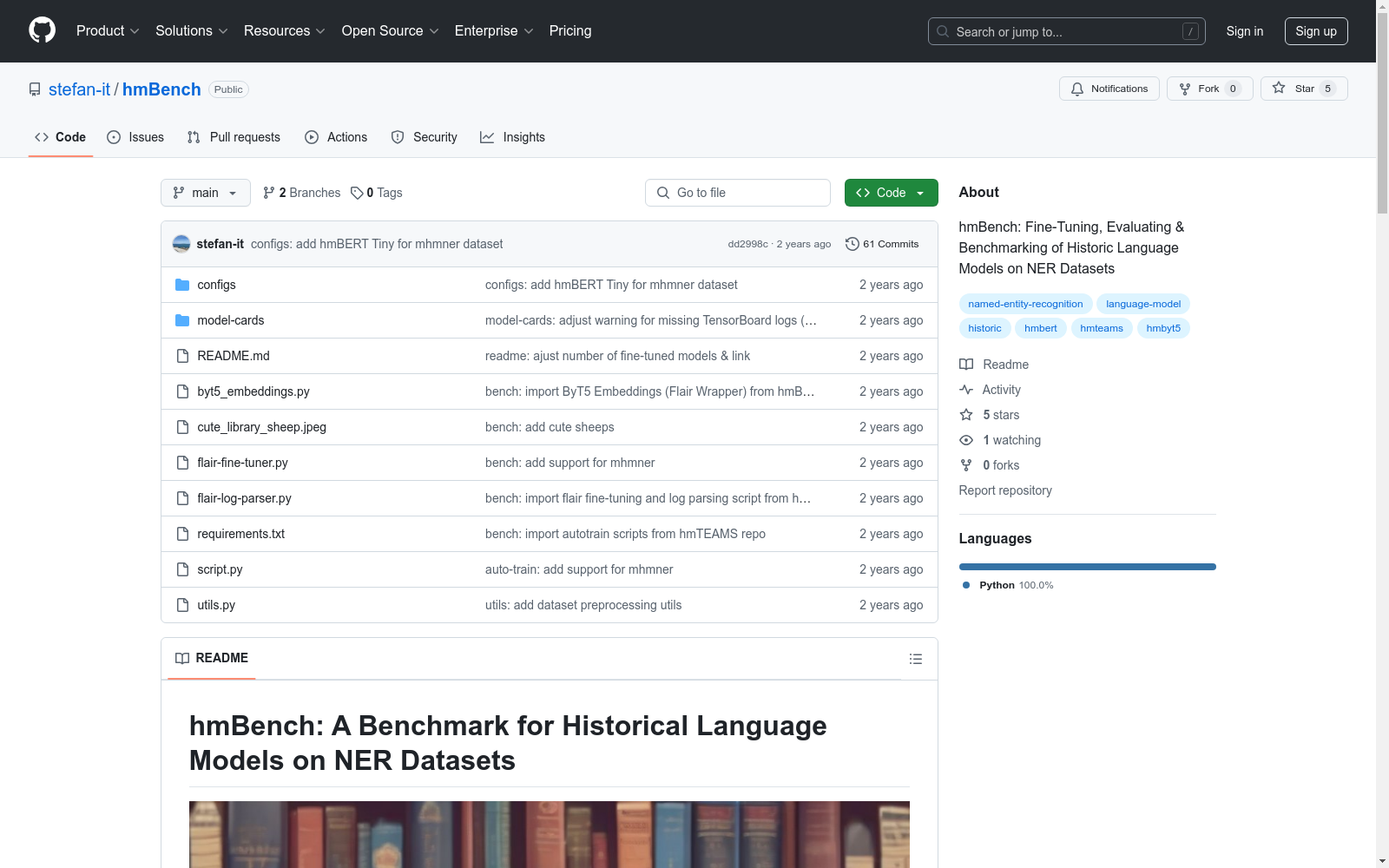Open the Pull requests tab
This screenshot has width=1389, height=868.
[x=234, y=137]
